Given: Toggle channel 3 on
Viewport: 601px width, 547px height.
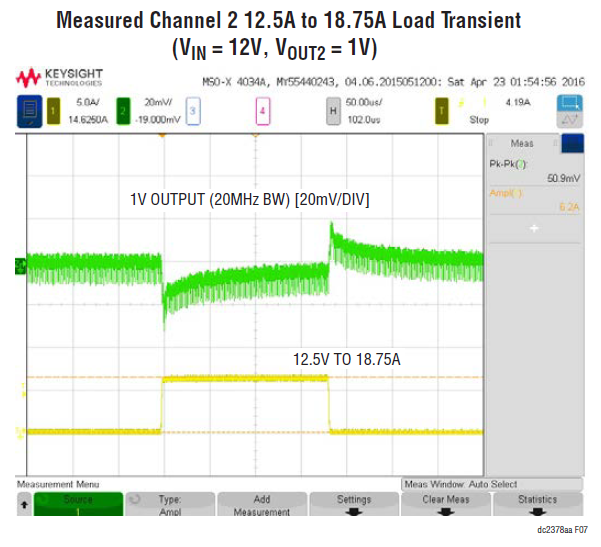Looking at the screenshot, I should [194, 110].
